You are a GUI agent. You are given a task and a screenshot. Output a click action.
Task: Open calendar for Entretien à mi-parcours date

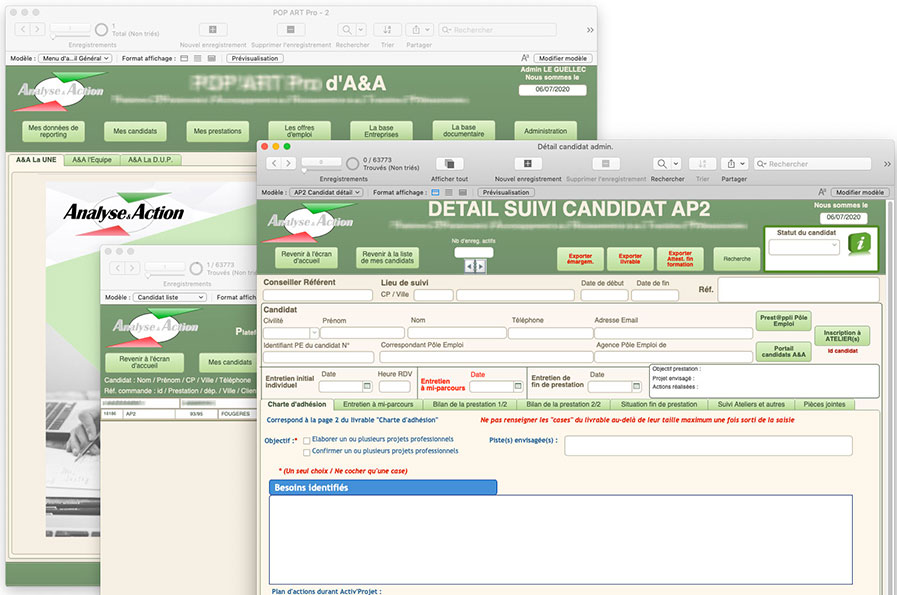(x=518, y=387)
